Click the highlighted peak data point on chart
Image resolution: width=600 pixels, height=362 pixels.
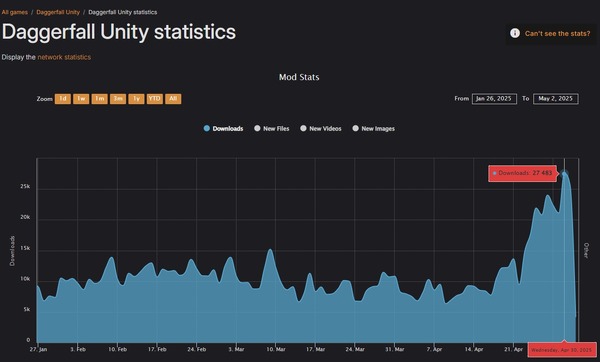pyautogui.click(x=564, y=174)
